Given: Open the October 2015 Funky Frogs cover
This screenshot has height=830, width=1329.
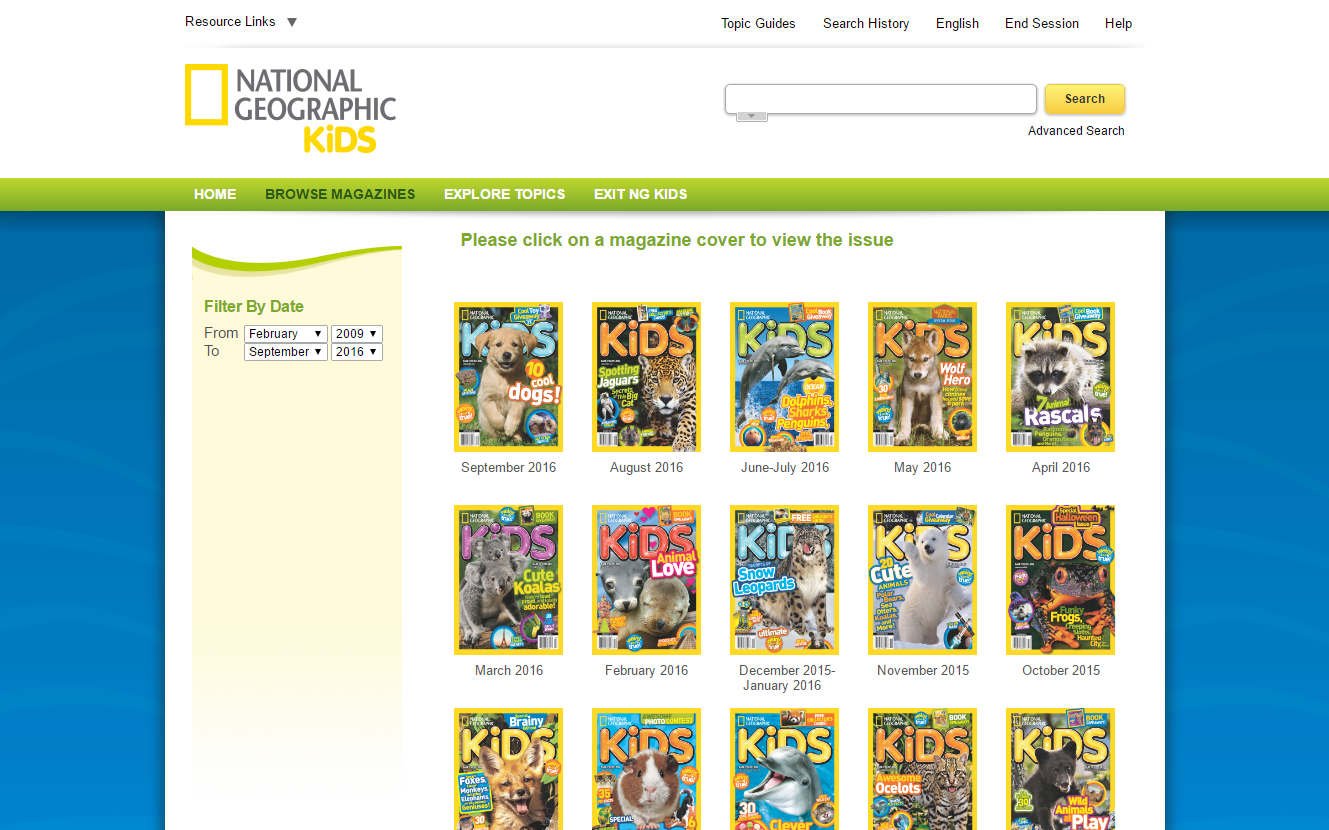Looking at the screenshot, I should [x=1060, y=580].
